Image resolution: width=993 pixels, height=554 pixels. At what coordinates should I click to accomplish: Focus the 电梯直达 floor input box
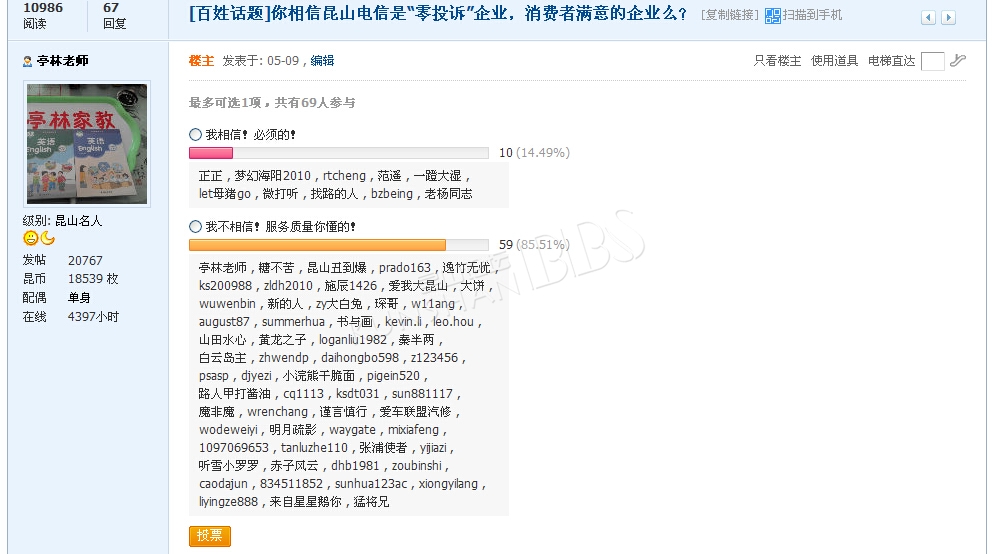[x=932, y=61]
